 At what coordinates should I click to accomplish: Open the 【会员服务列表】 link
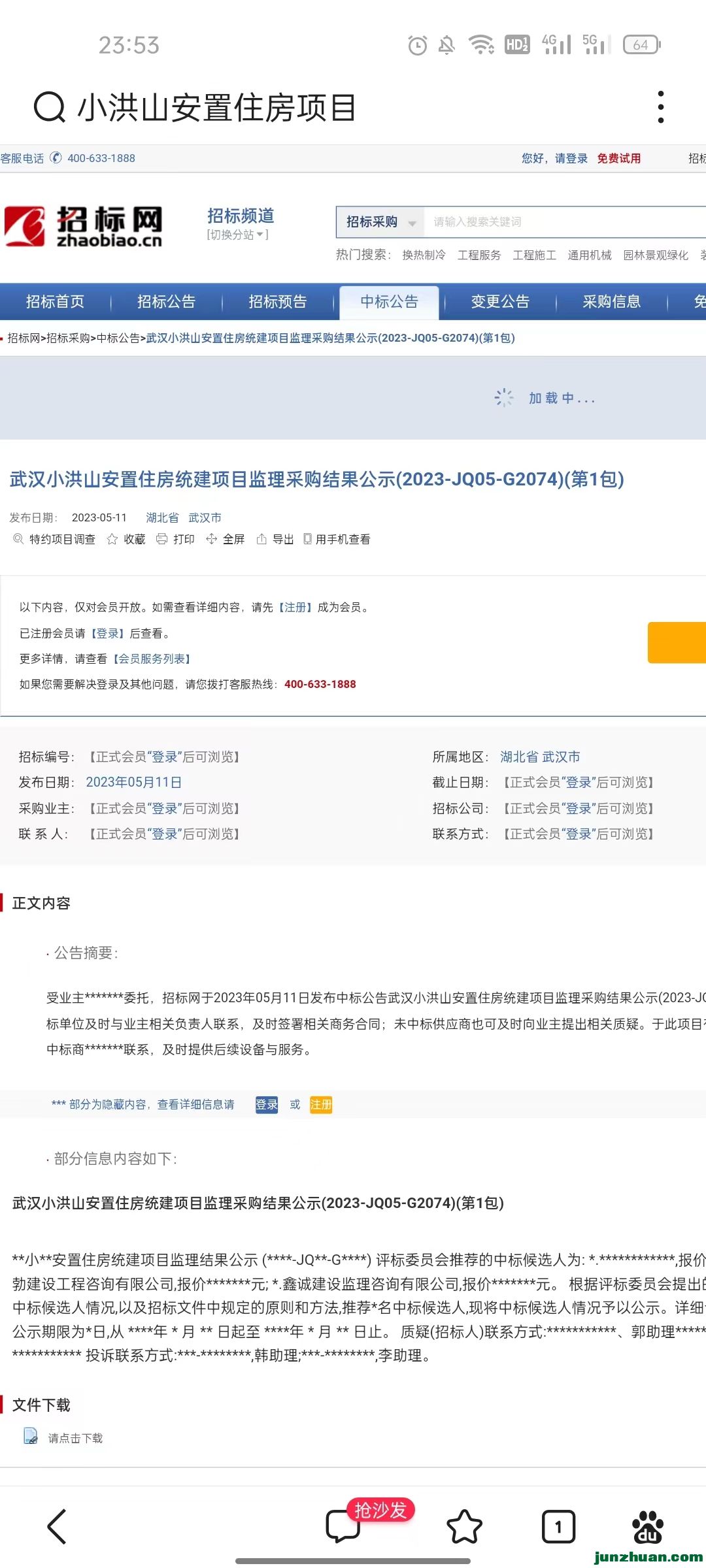point(152,659)
